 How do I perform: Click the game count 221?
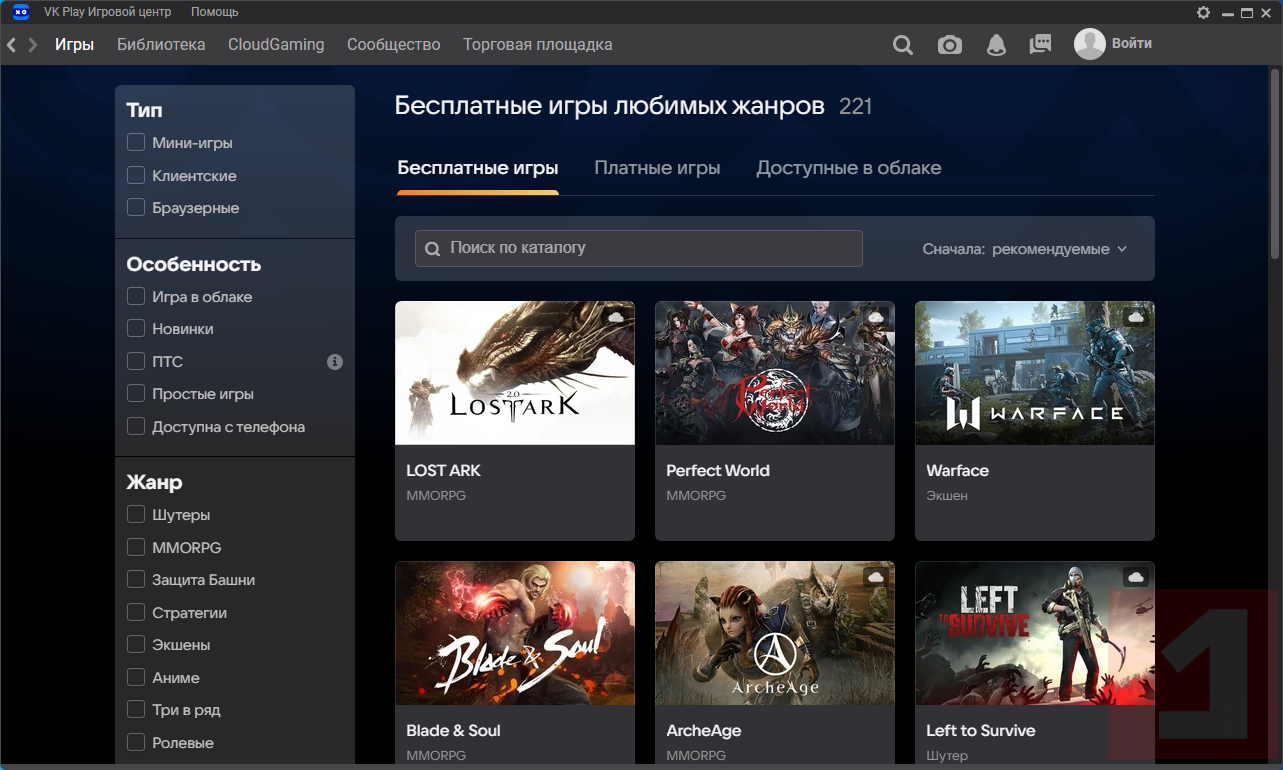tap(856, 106)
